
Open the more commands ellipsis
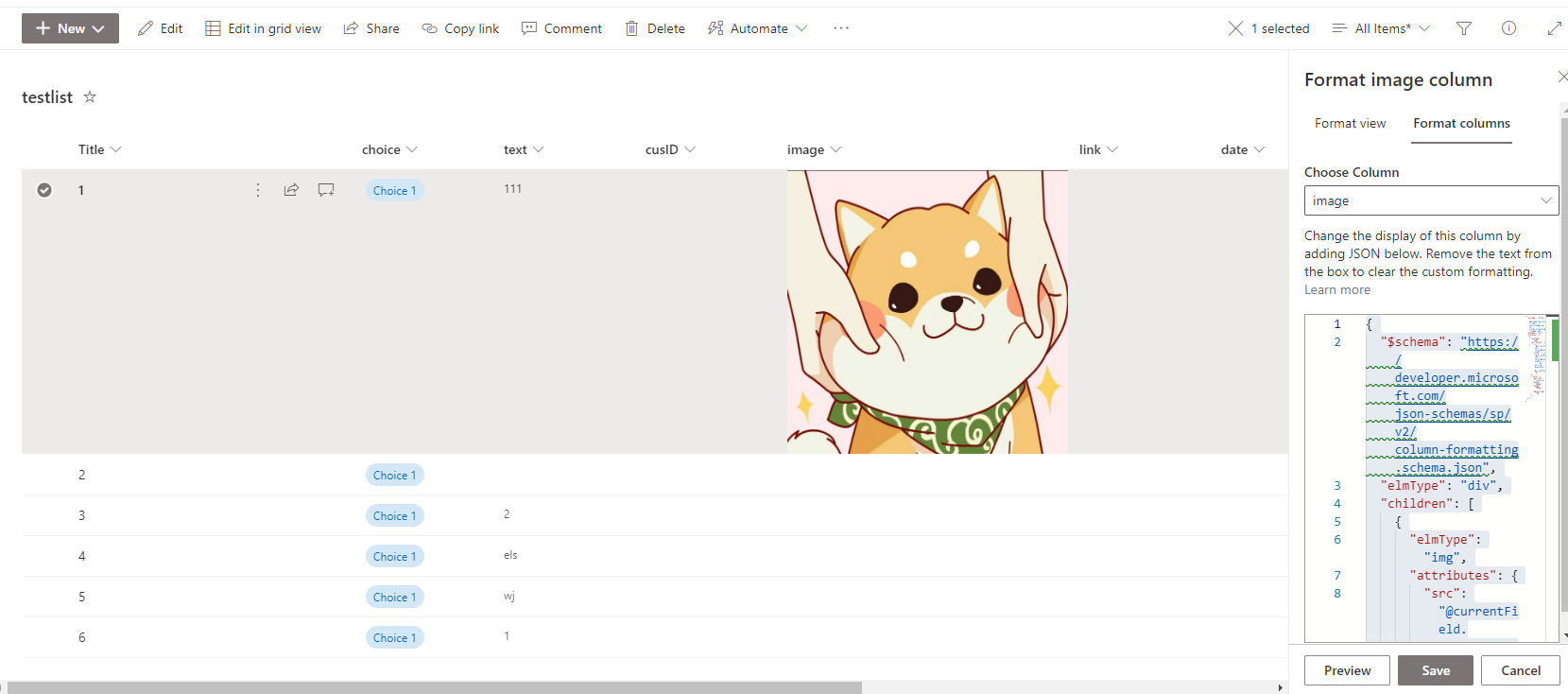841,28
